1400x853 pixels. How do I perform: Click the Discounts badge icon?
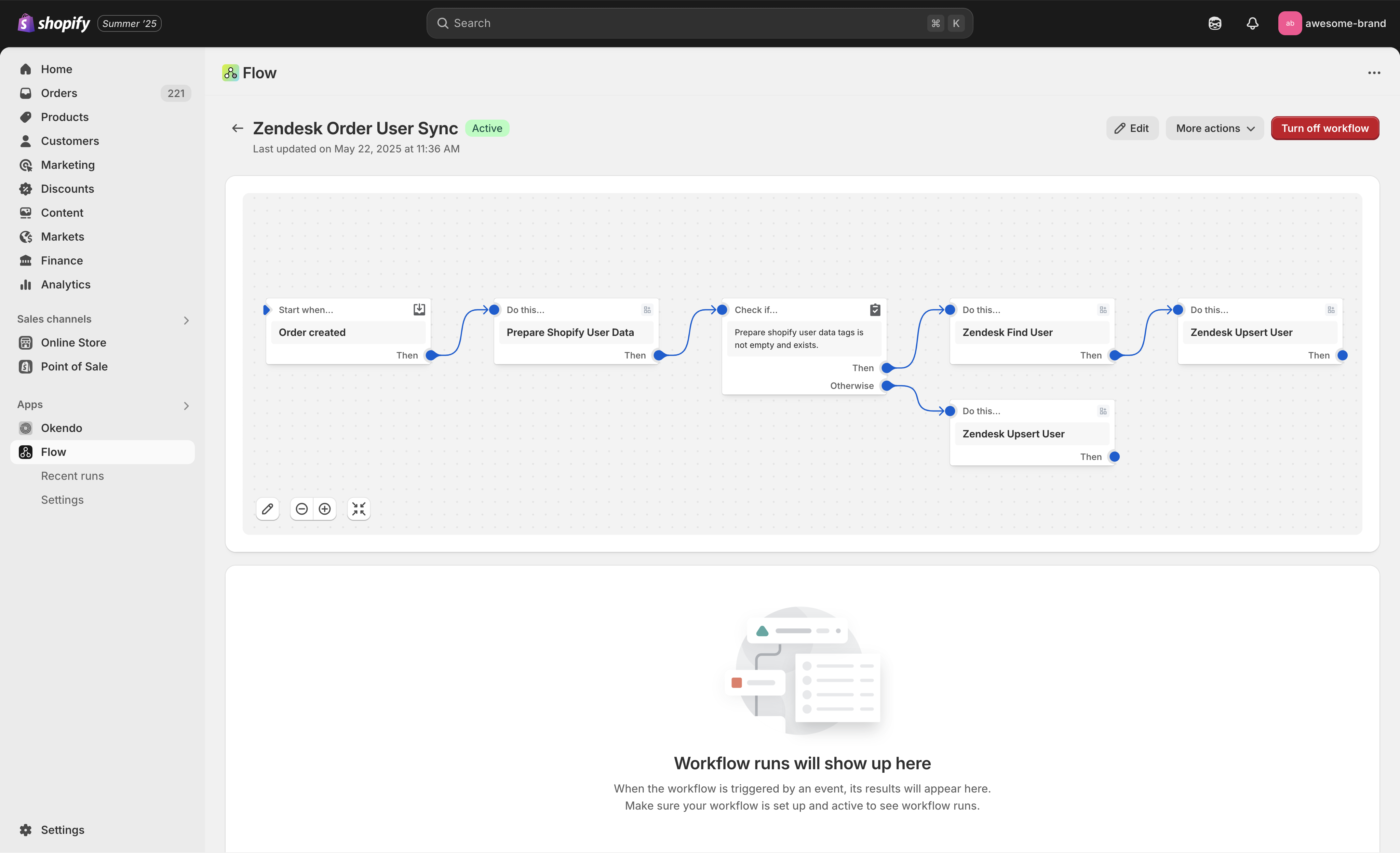(x=26, y=189)
